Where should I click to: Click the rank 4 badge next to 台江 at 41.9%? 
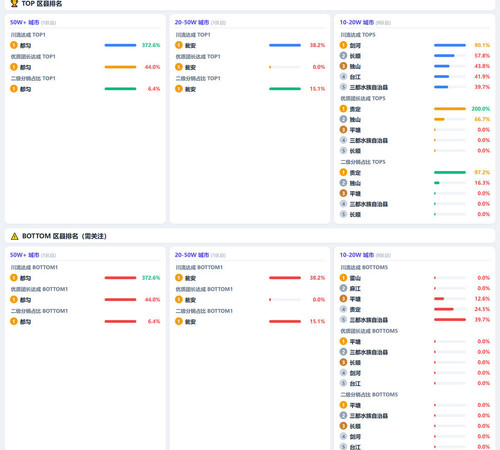[343, 76]
